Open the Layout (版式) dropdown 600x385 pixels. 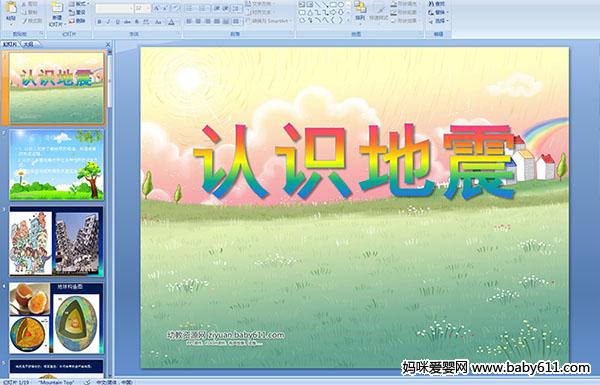click(x=79, y=4)
